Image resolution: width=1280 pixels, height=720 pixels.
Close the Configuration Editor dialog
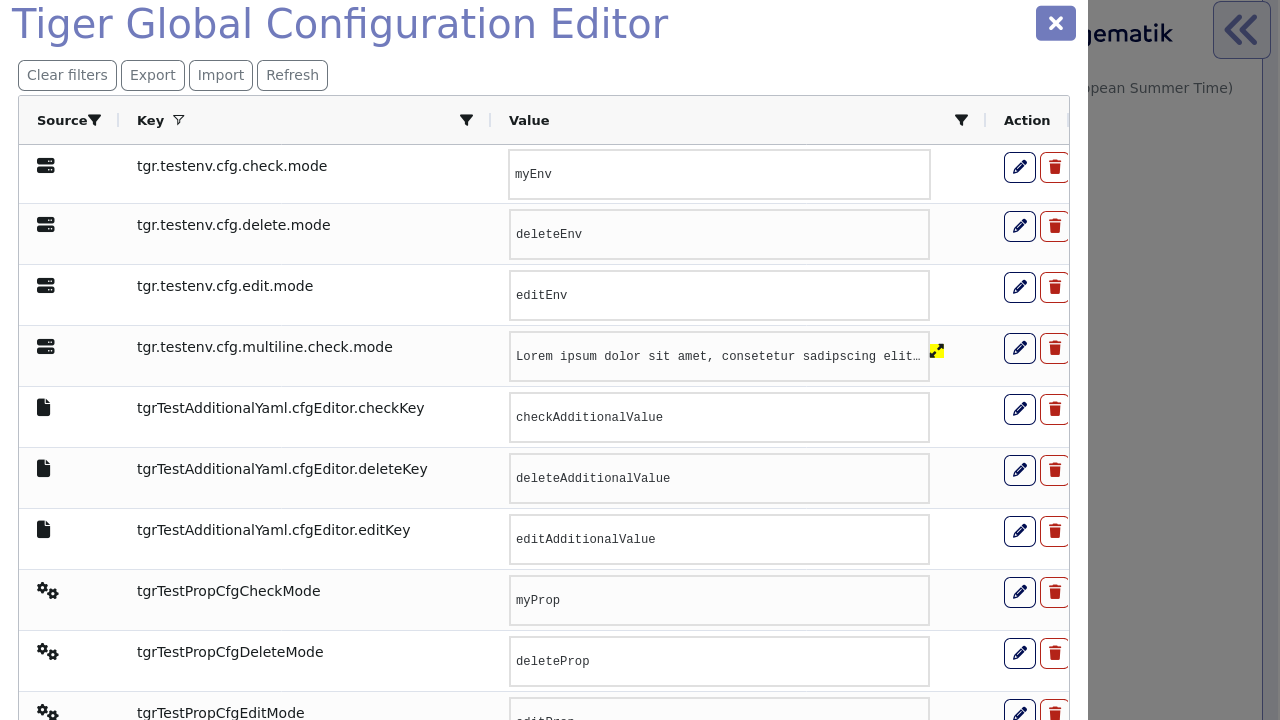(1056, 23)
